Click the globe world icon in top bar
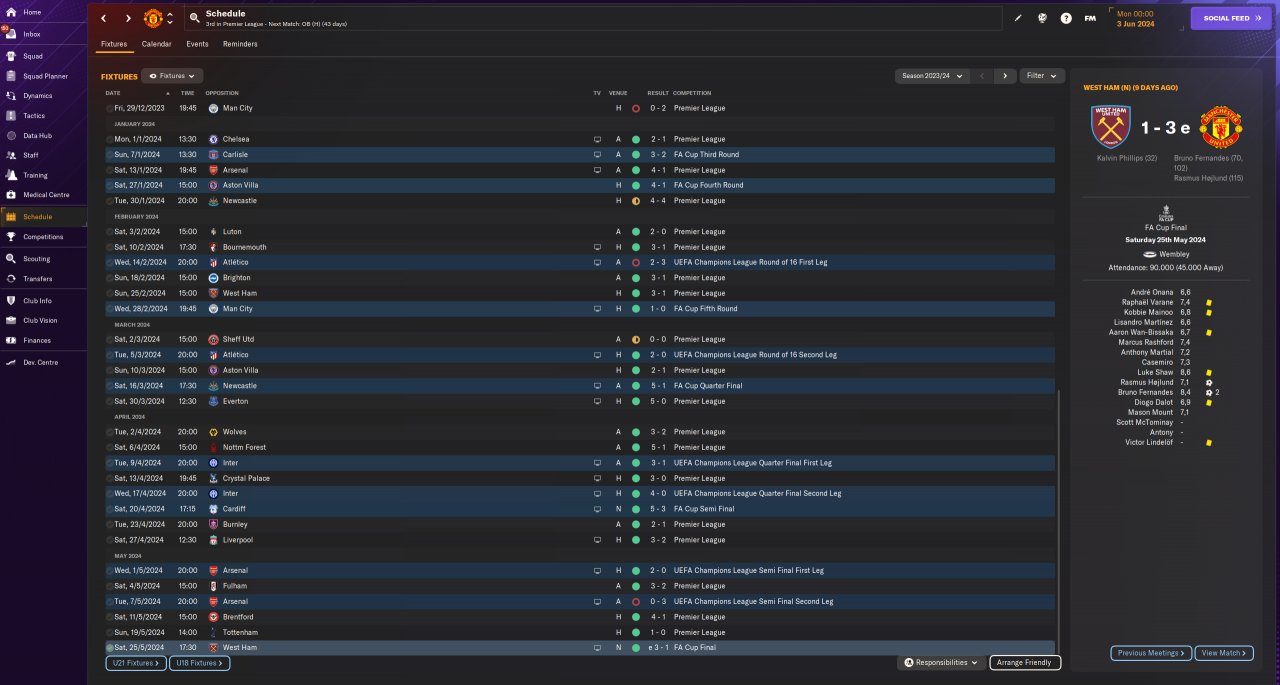 pyautogui.click(x=1042, y=18)
